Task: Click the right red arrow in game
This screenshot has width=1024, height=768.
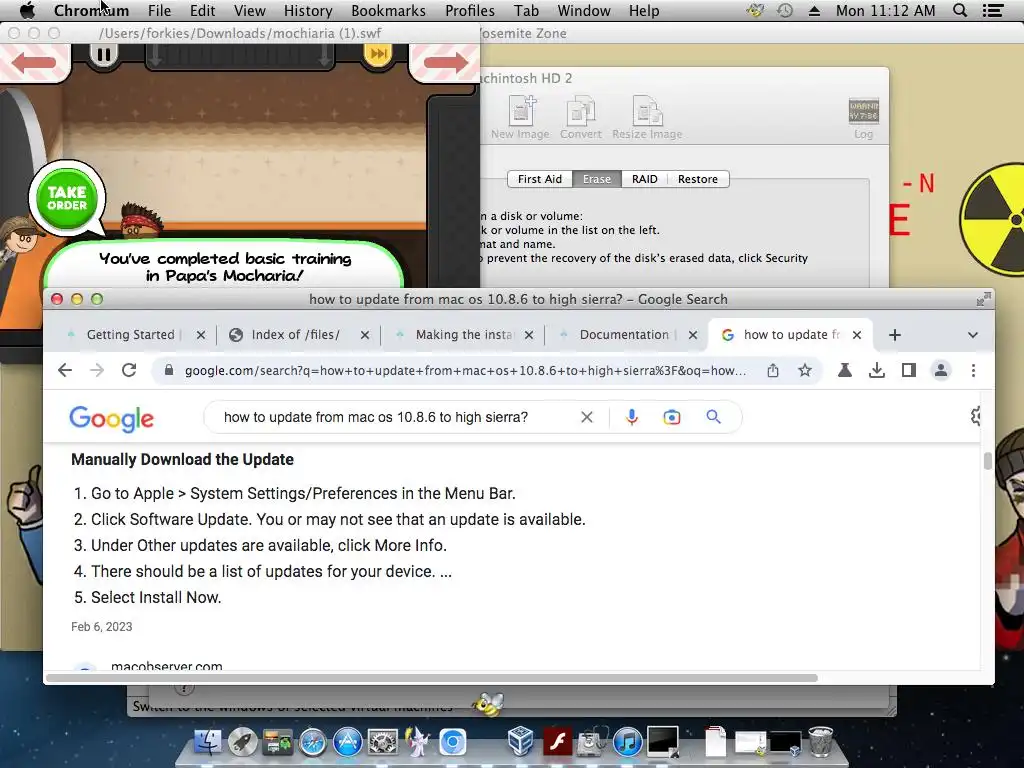Action: (x=445, y=63)
